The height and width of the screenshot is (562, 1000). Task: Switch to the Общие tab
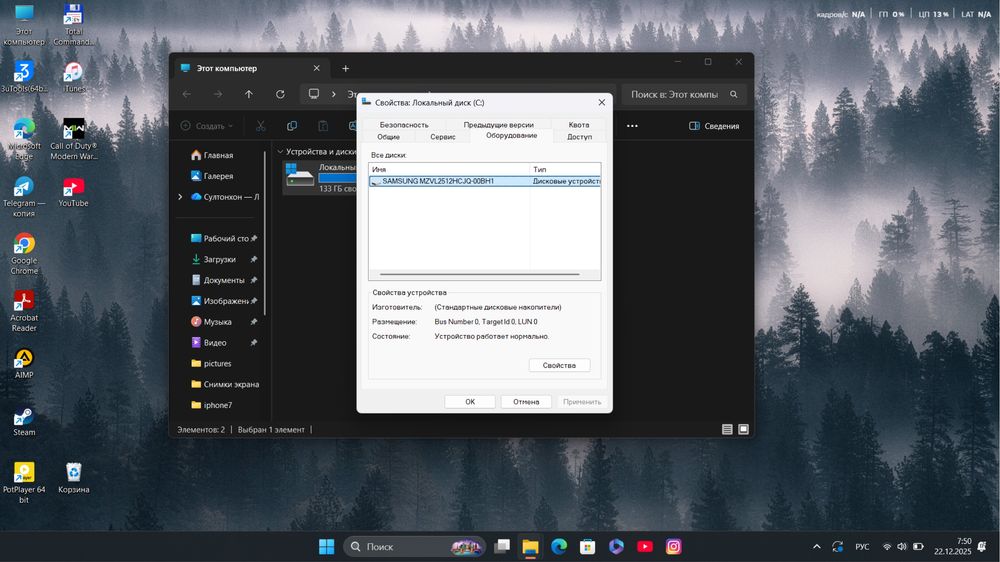(x=388, y=137)
